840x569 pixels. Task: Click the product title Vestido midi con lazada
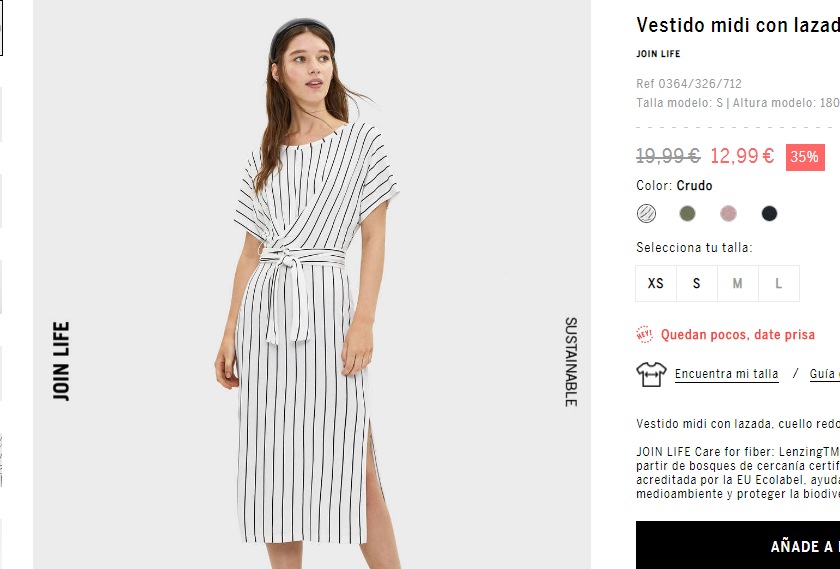pos(738,25)
